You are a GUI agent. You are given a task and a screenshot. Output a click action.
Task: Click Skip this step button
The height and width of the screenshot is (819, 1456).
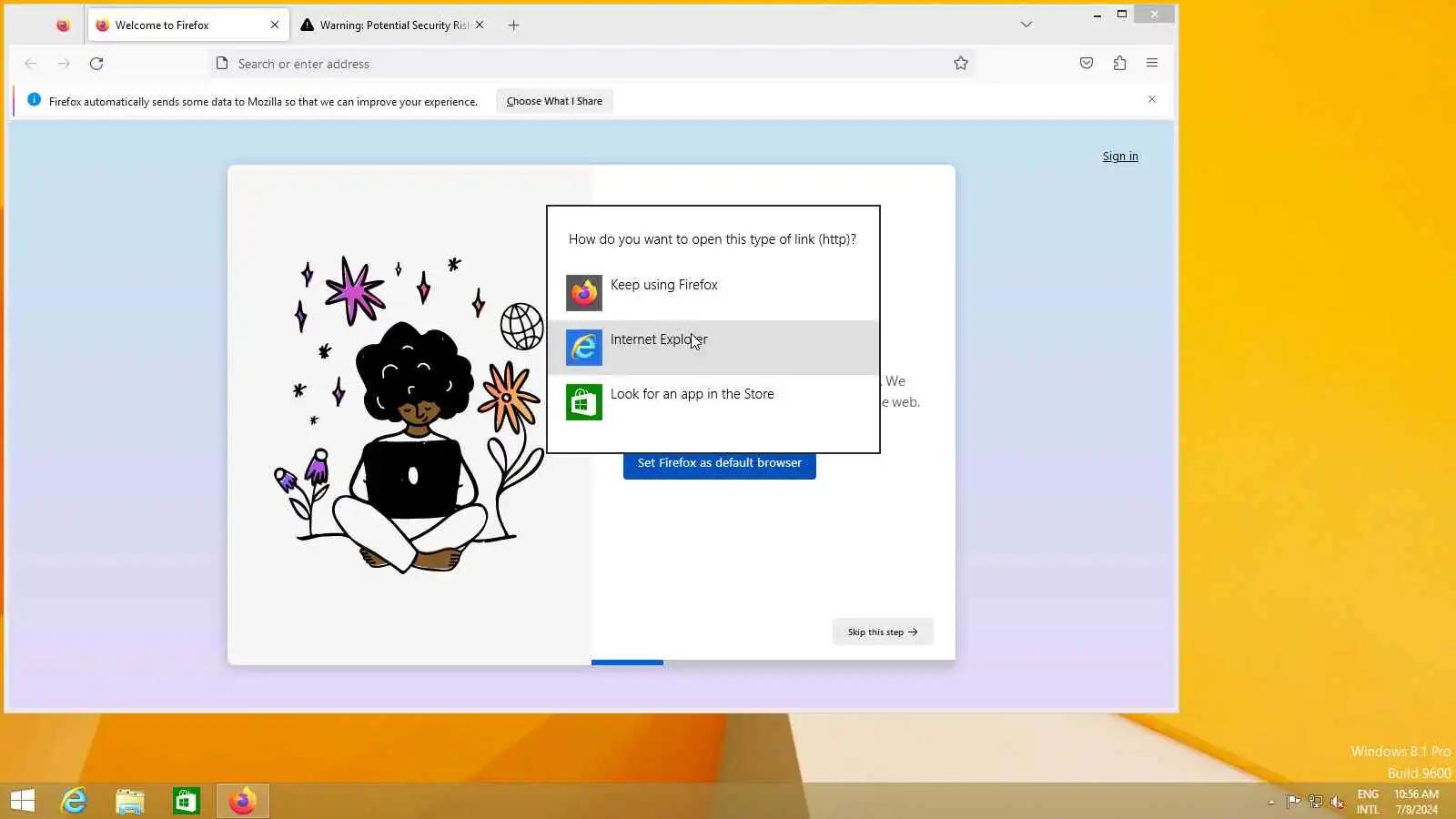[883, 632]
